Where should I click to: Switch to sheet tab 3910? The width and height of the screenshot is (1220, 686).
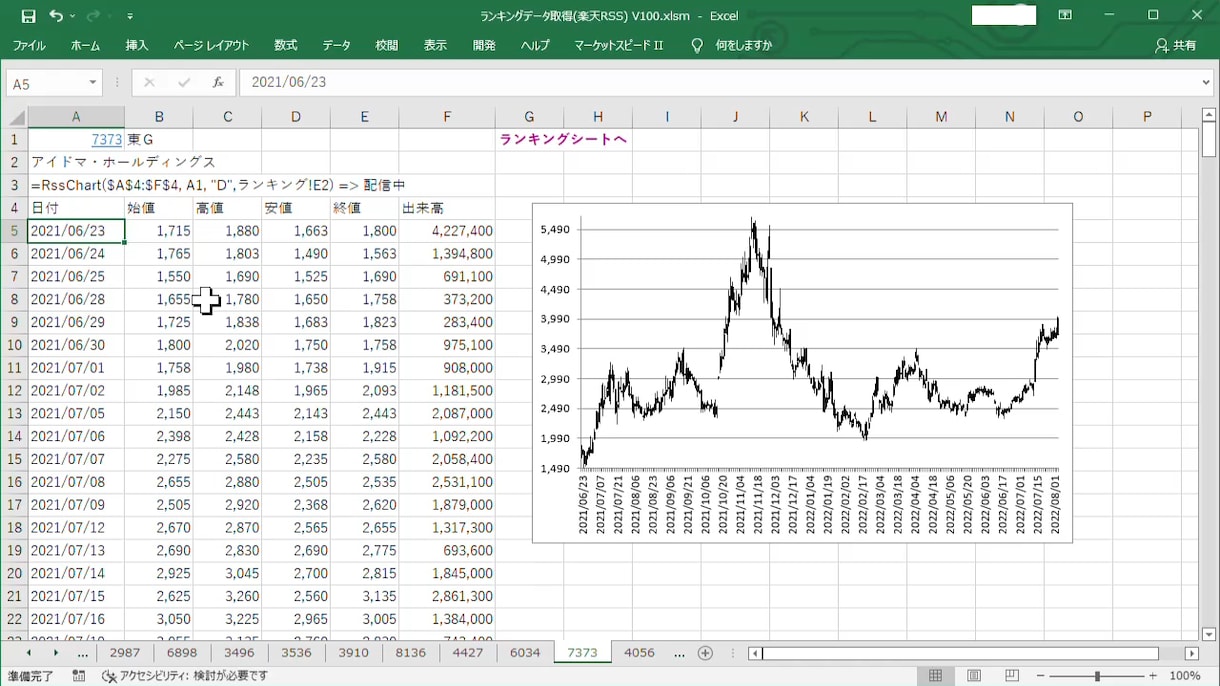coord(353,653)
